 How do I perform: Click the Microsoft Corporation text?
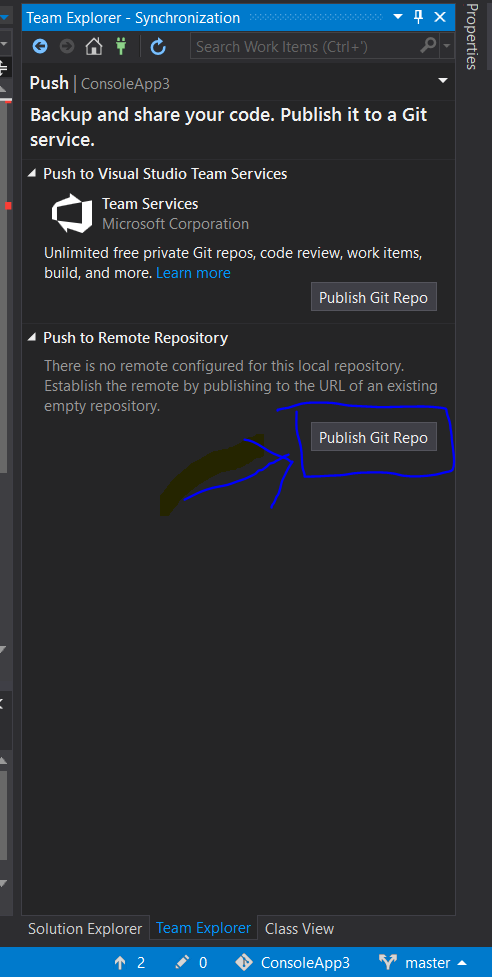tap(176, 224)
